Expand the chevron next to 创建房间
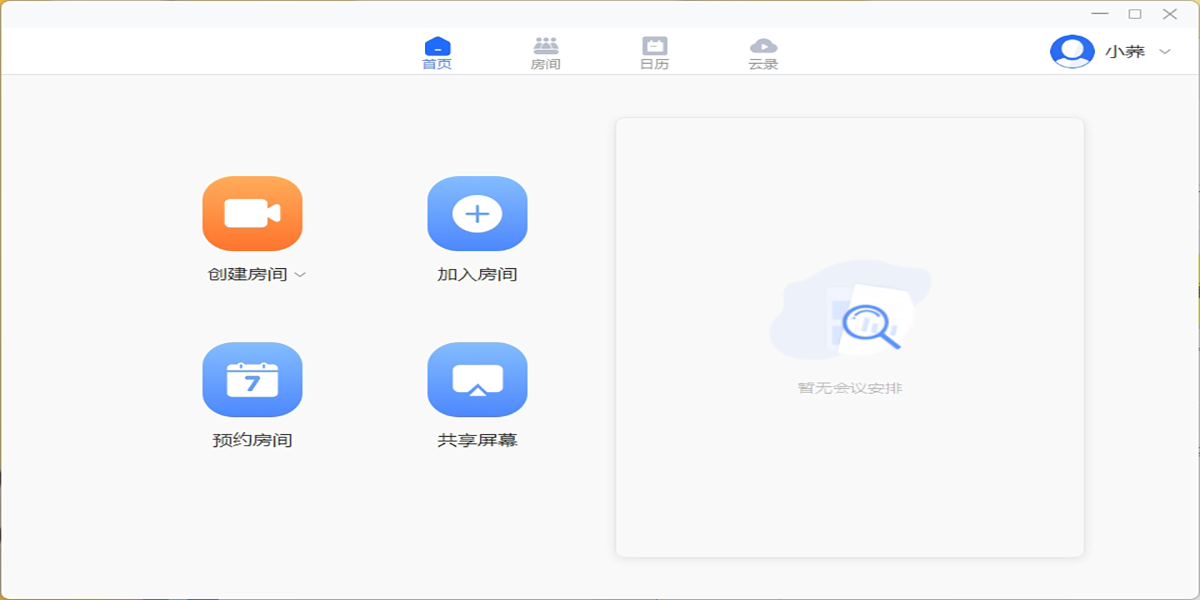Image resolution: width=1200 pixels, height=600 pixels. (x=300, y=275)
